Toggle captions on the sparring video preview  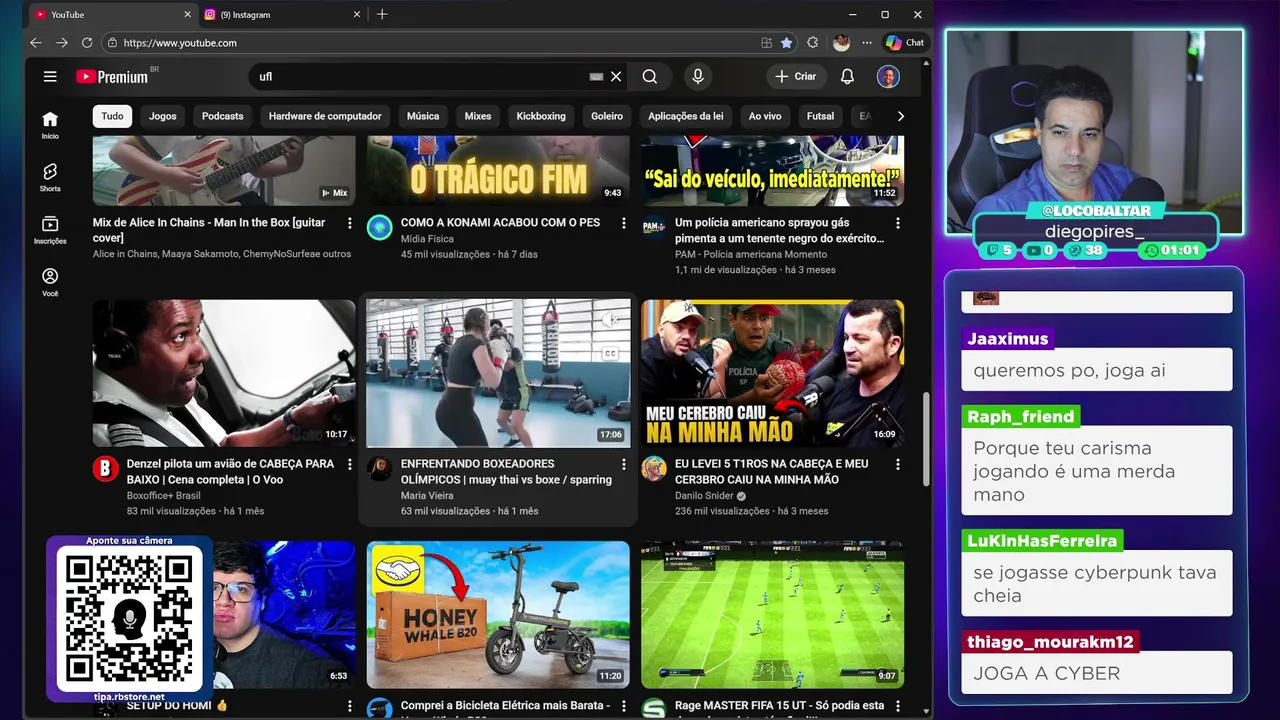[609, 353]
